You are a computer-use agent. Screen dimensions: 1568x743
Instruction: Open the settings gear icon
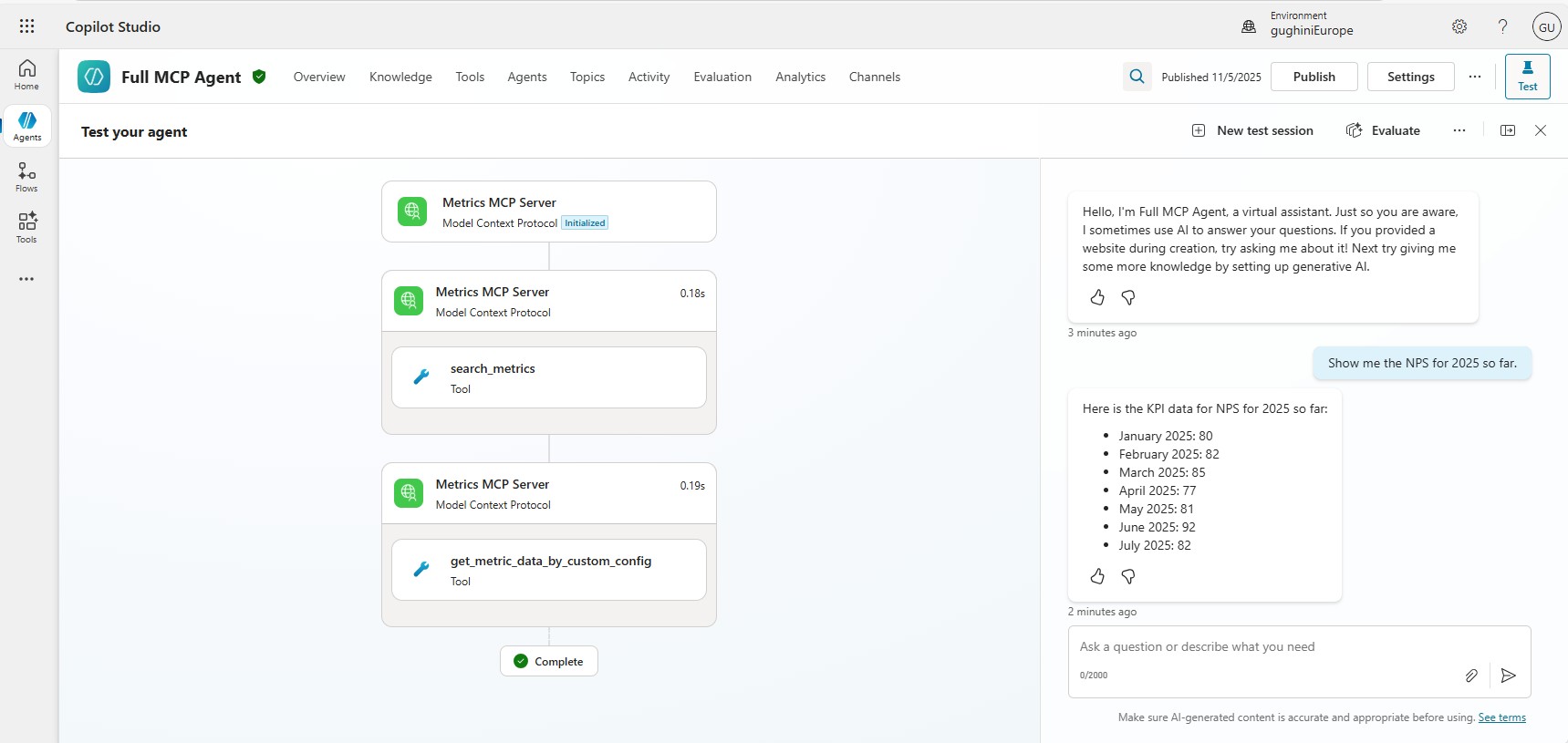1459,26
